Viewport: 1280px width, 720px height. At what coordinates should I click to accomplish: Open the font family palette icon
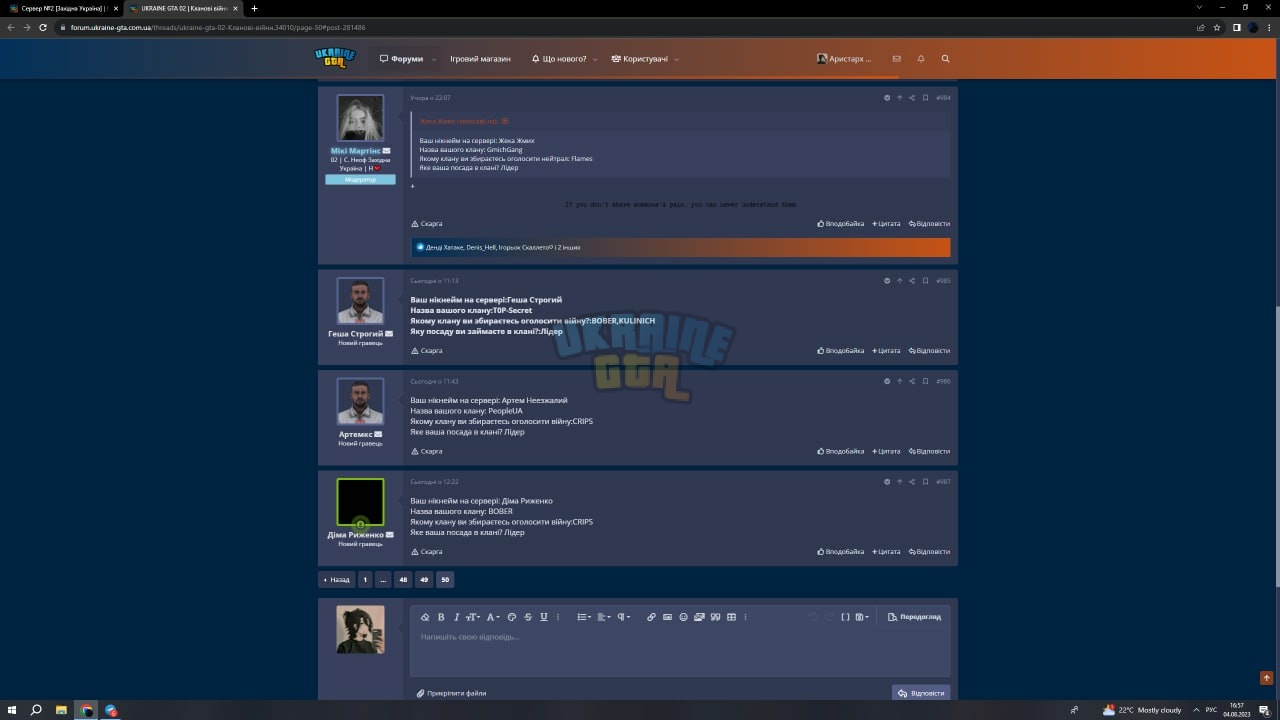512,617
